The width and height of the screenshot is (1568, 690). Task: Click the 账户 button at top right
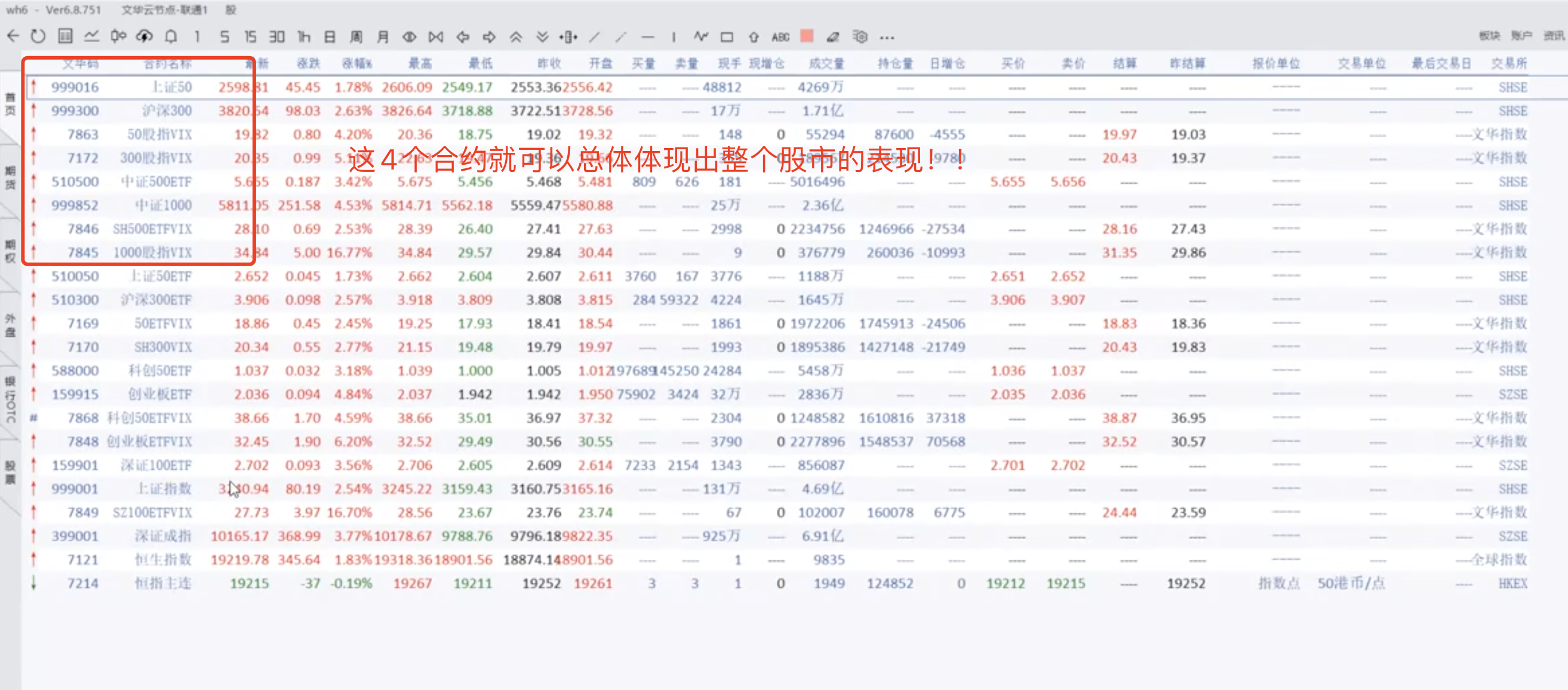point(1521,36)
